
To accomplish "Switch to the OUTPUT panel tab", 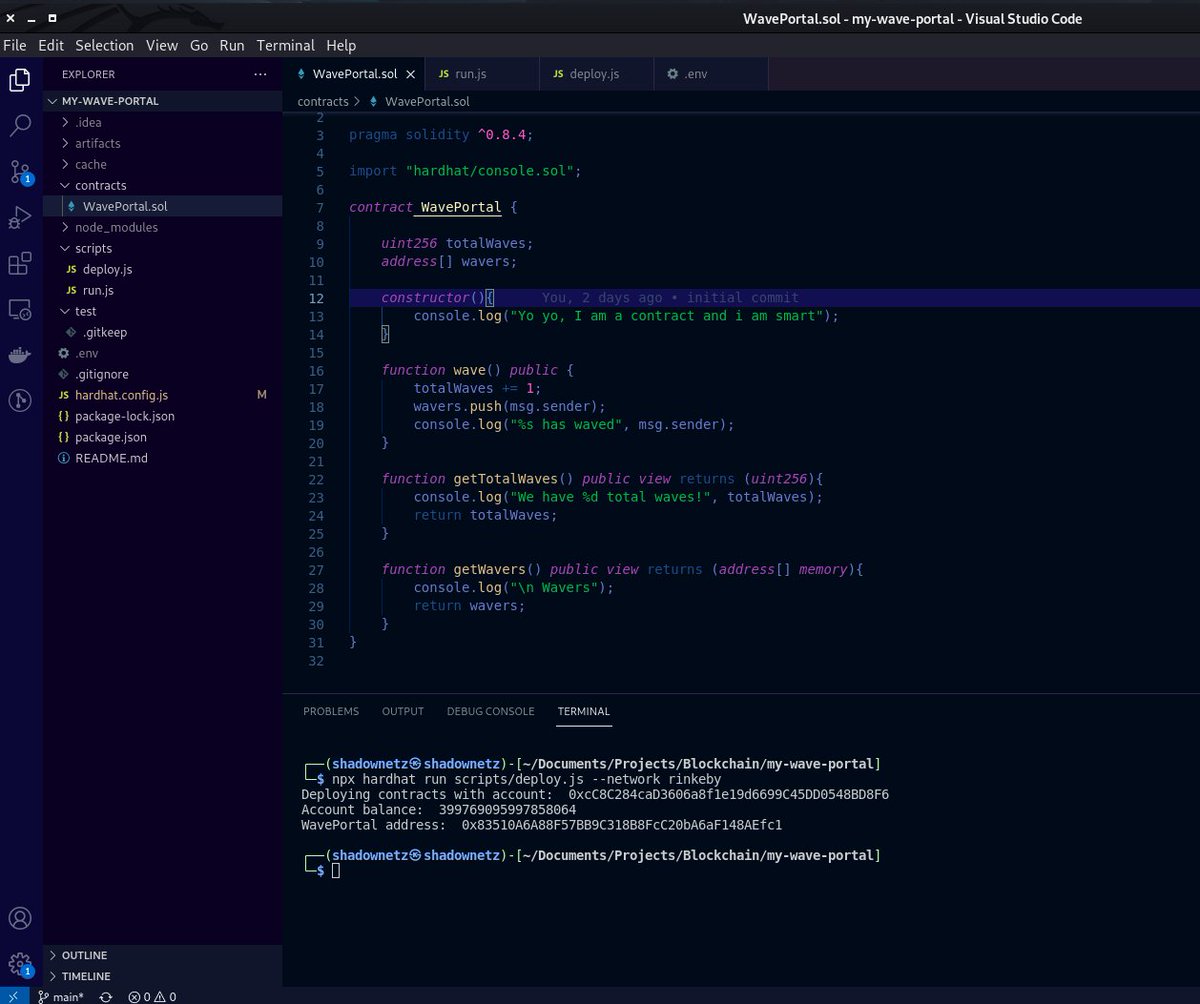I will 403,711.
